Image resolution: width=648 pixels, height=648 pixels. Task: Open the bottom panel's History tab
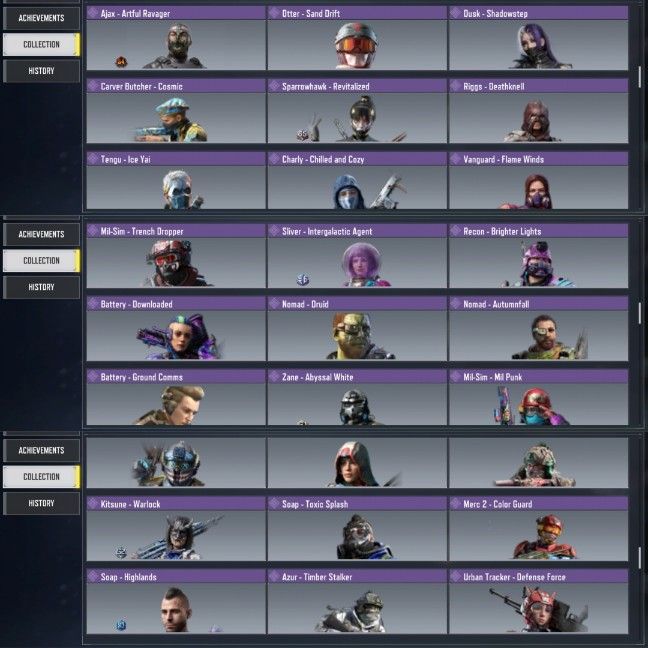click(x=41, y=503)
